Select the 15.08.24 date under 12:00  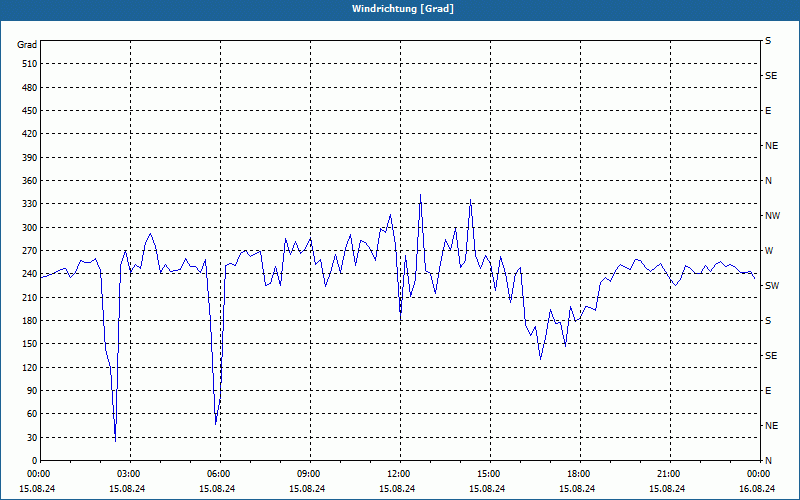point(397,489)
